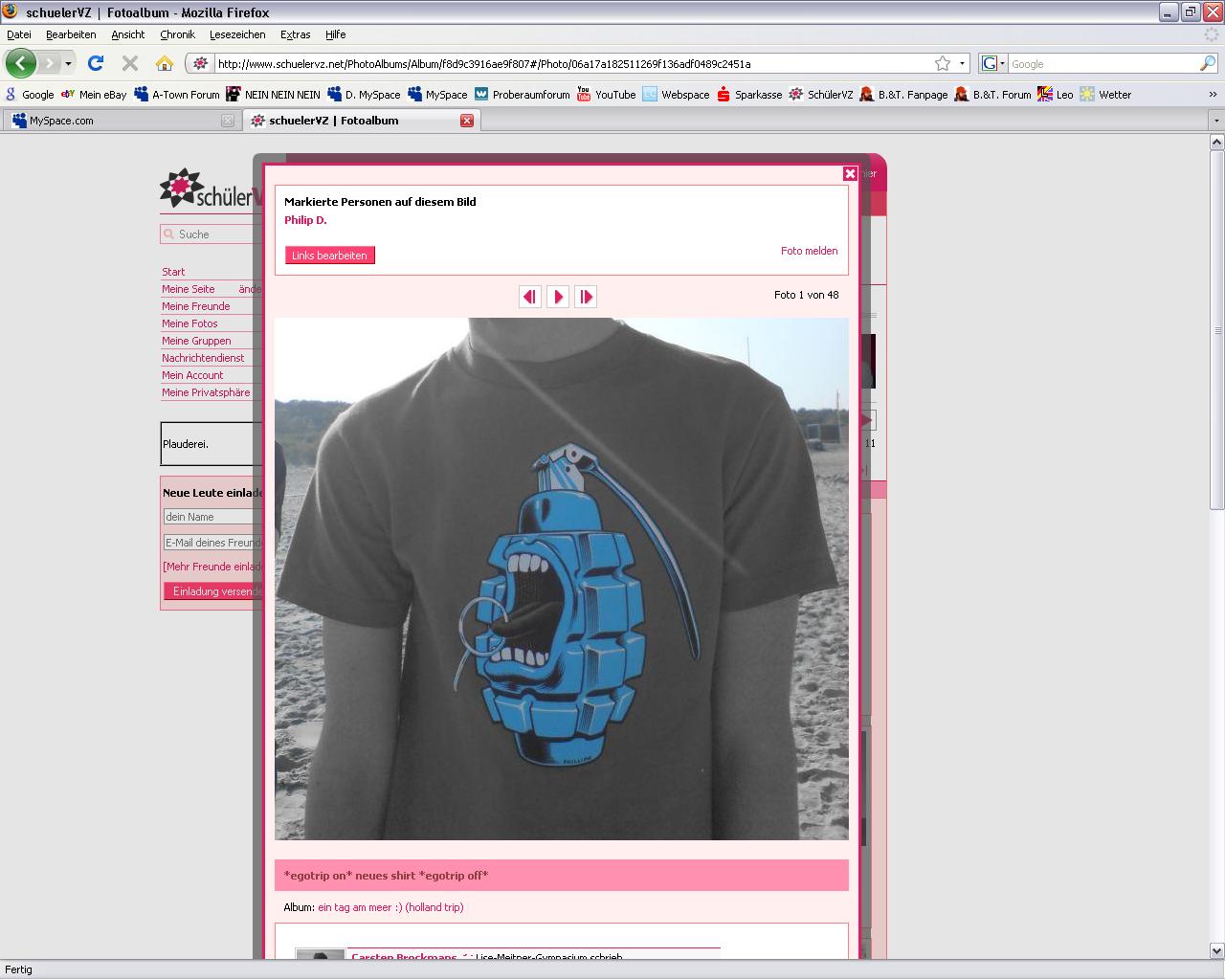Click the vertical scrollbar down arrow
The height and width of the screenshot is (980, 1225).
[x=1216, y=951]
